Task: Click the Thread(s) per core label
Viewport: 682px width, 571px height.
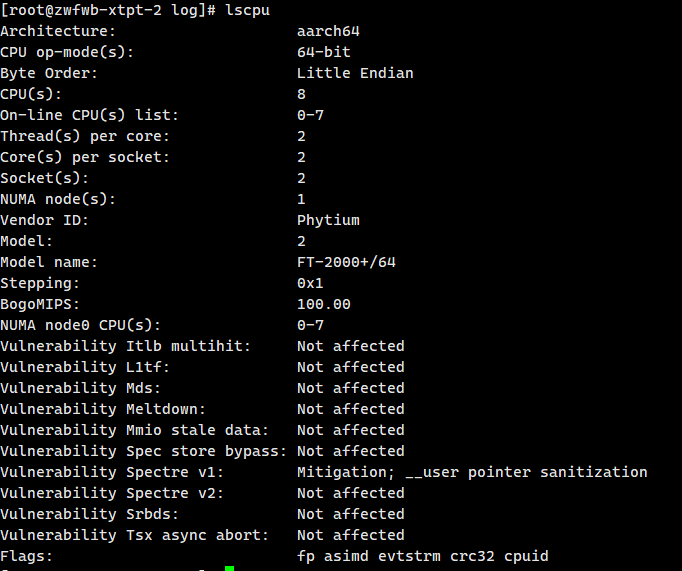Action: pyautogui.click(x=85, y=137)
